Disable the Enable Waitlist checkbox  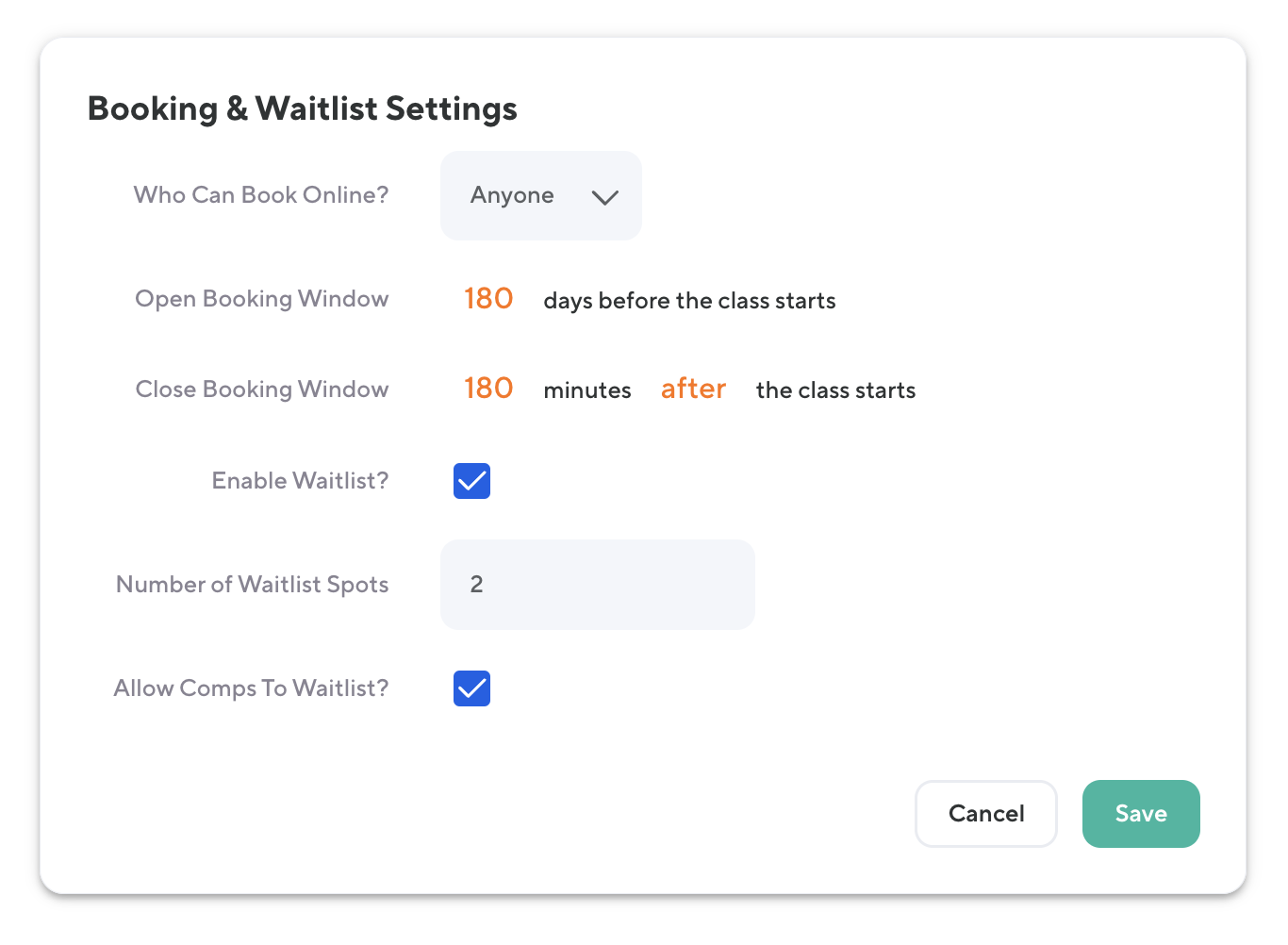coord(471,481)
